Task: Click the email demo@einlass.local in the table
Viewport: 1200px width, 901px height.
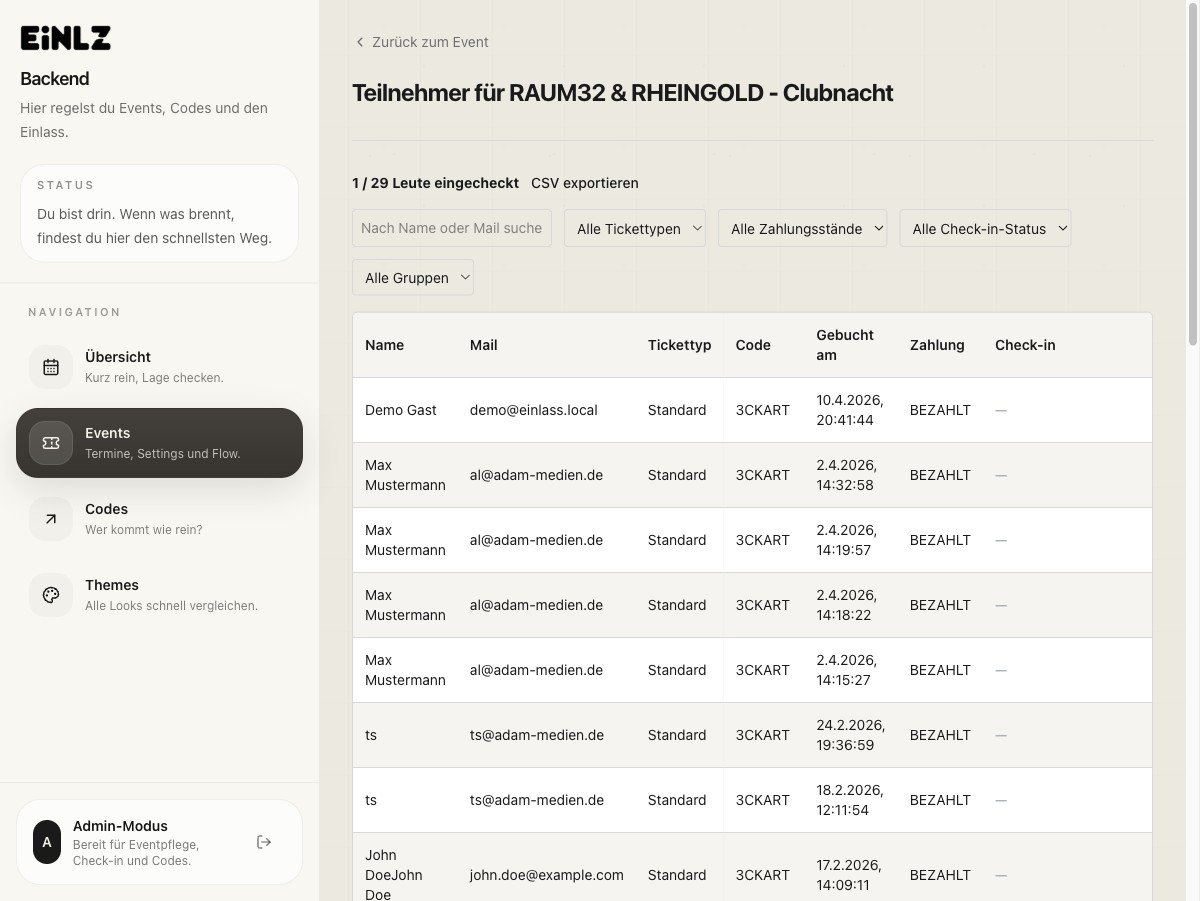Action: (533, 409)
